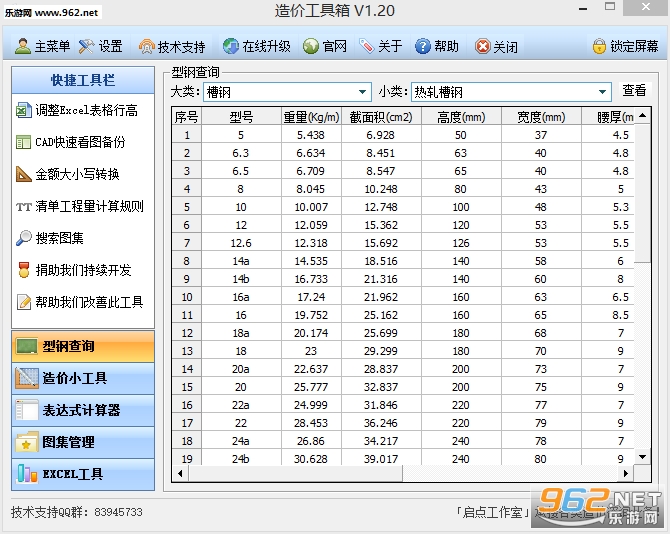Switch to the EXCEL工具 panel tab
Image resolution: width=670 pixels, height=534 pixels.
pos(83,474)
